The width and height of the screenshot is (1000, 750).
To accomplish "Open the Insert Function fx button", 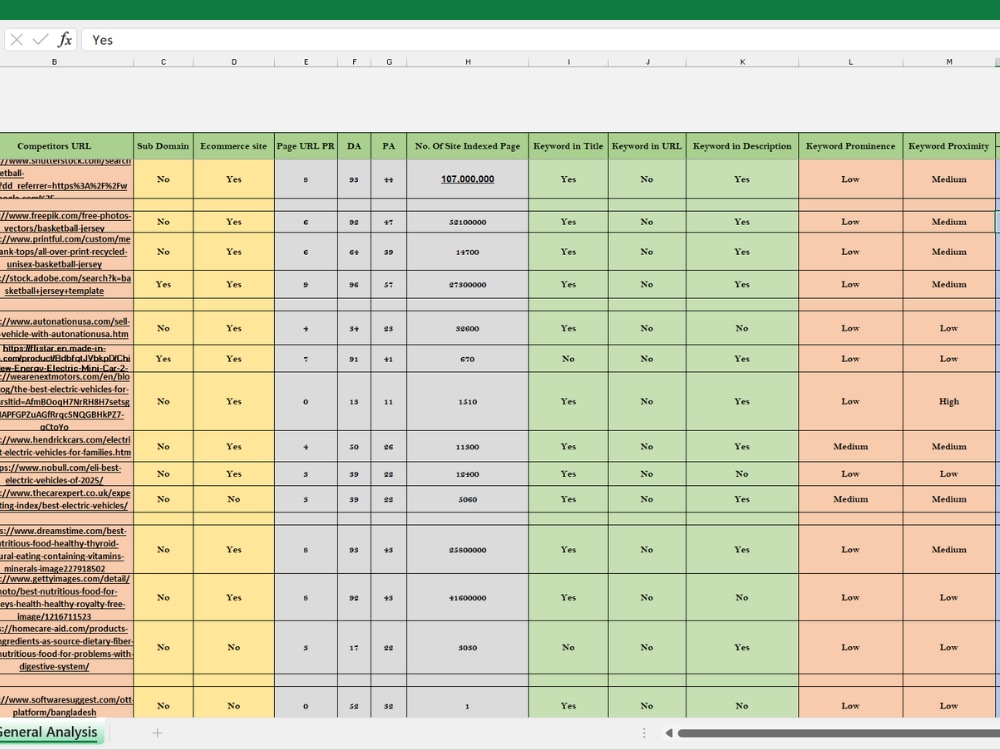I will point(64,40).
